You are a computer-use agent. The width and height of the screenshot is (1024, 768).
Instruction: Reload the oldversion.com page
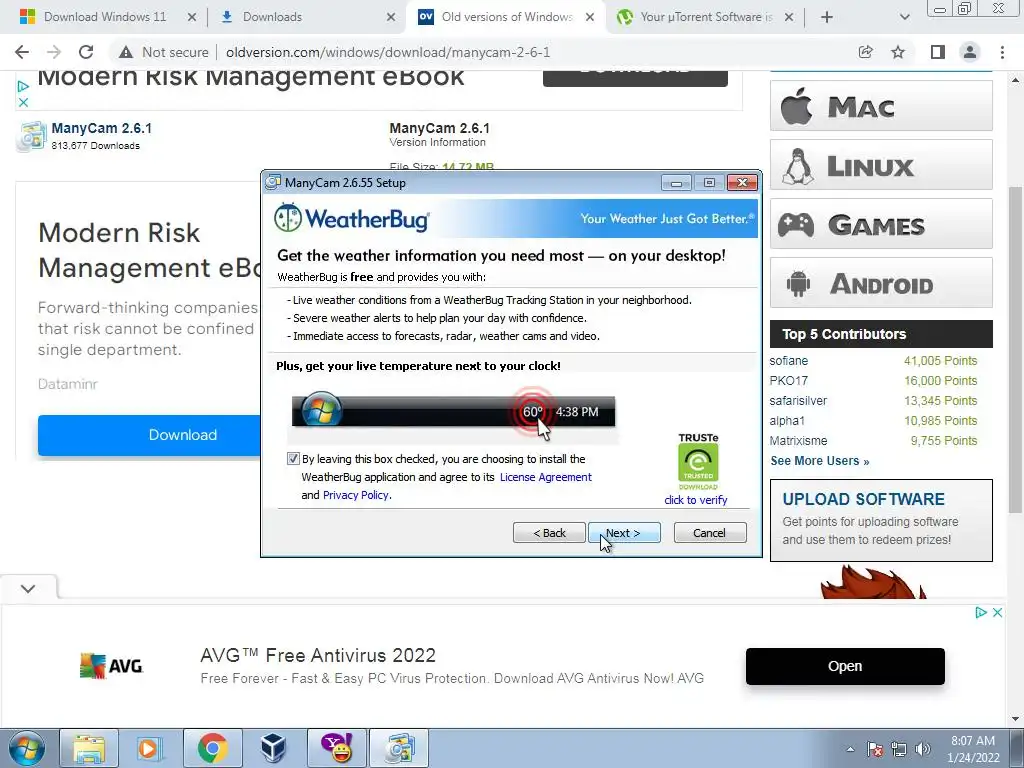click(x=86, y=52)
